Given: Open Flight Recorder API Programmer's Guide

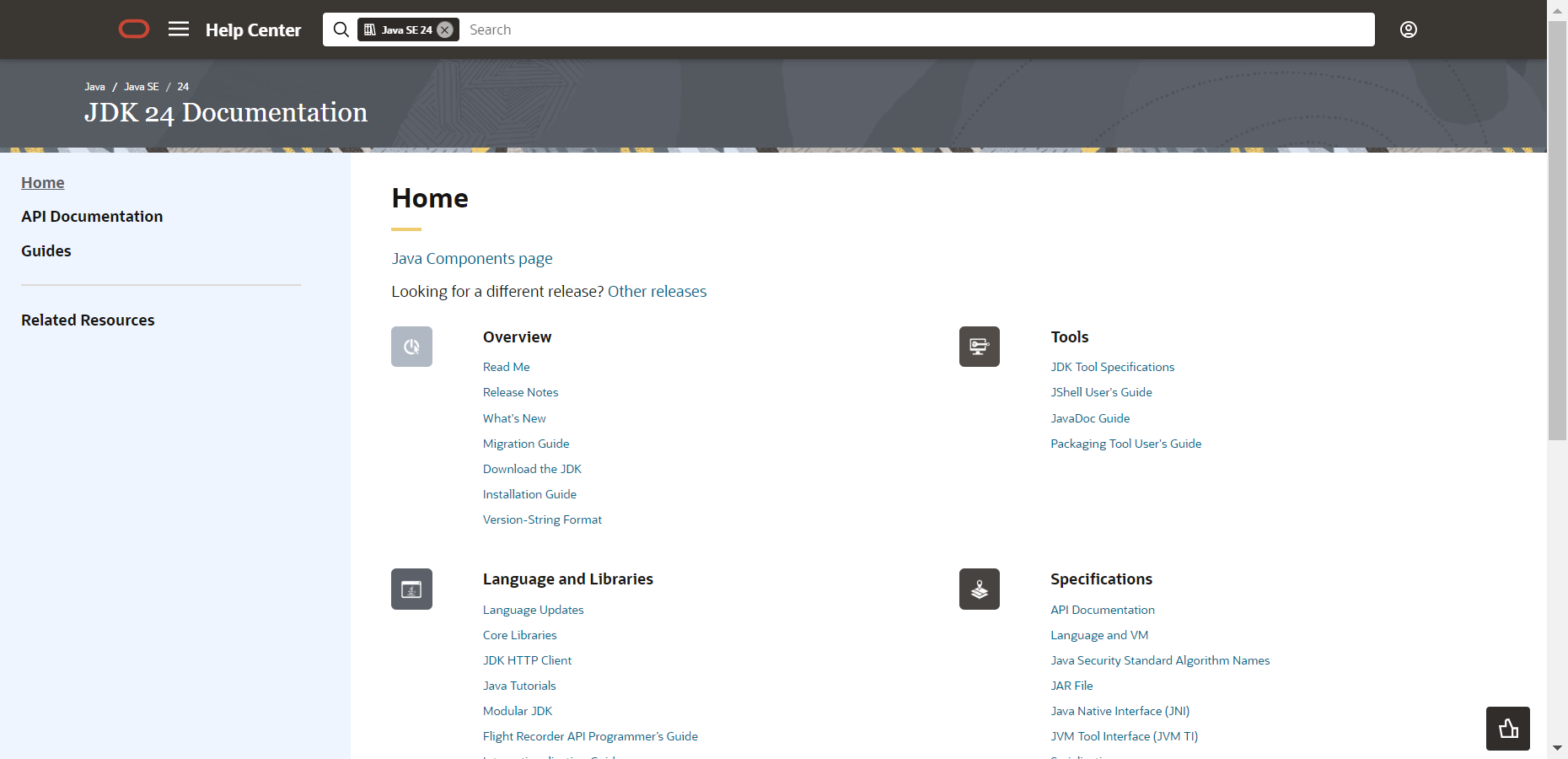Looking at the screenshot, I should (590, 736).
